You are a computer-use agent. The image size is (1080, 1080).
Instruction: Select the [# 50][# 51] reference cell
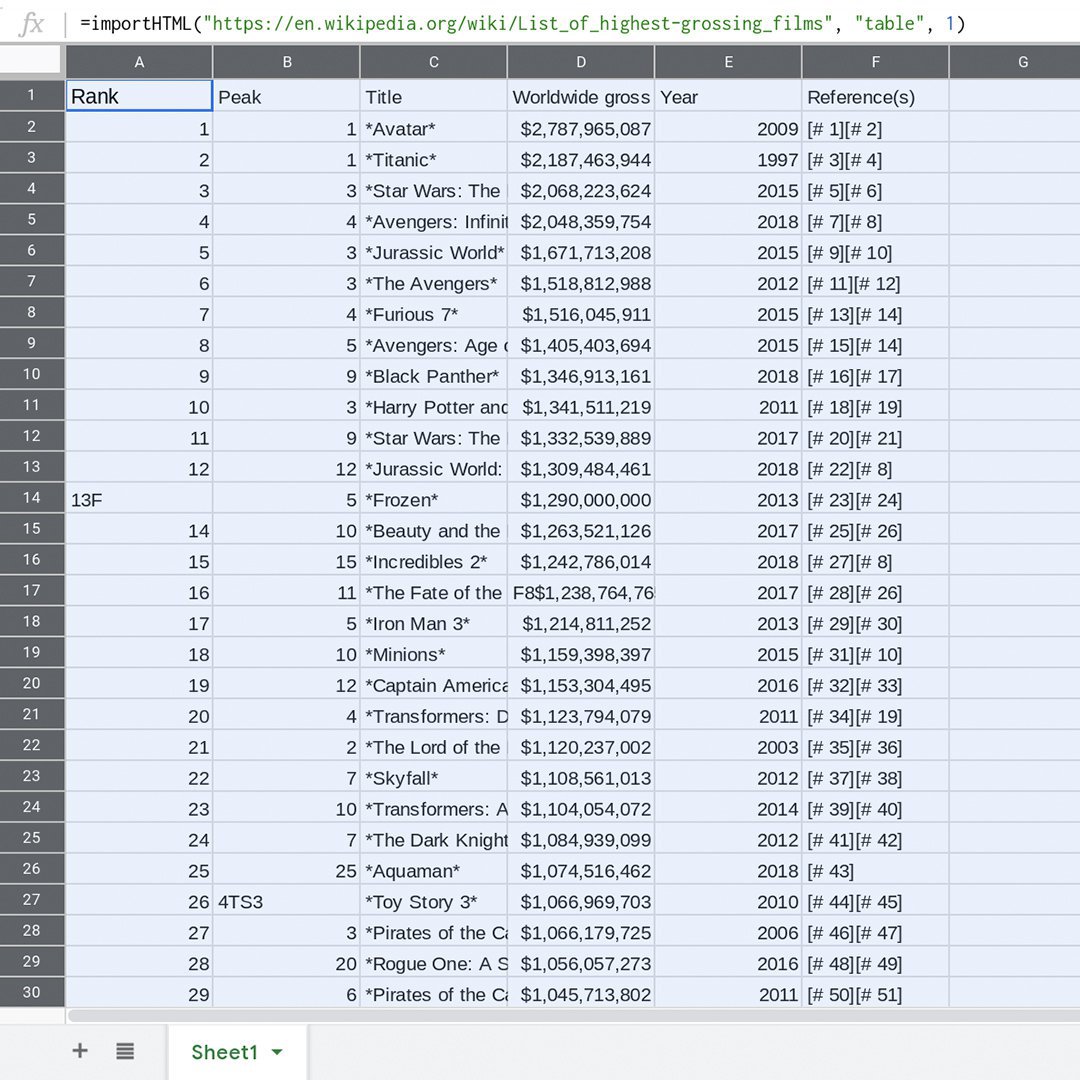point(876,994)
